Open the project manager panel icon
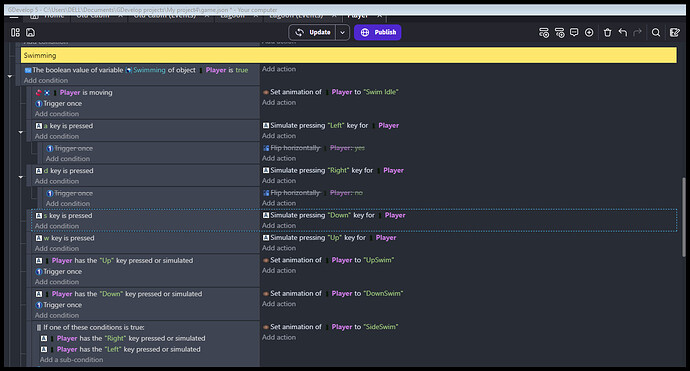This screenshot has height=371, width=690. [15, 33]
